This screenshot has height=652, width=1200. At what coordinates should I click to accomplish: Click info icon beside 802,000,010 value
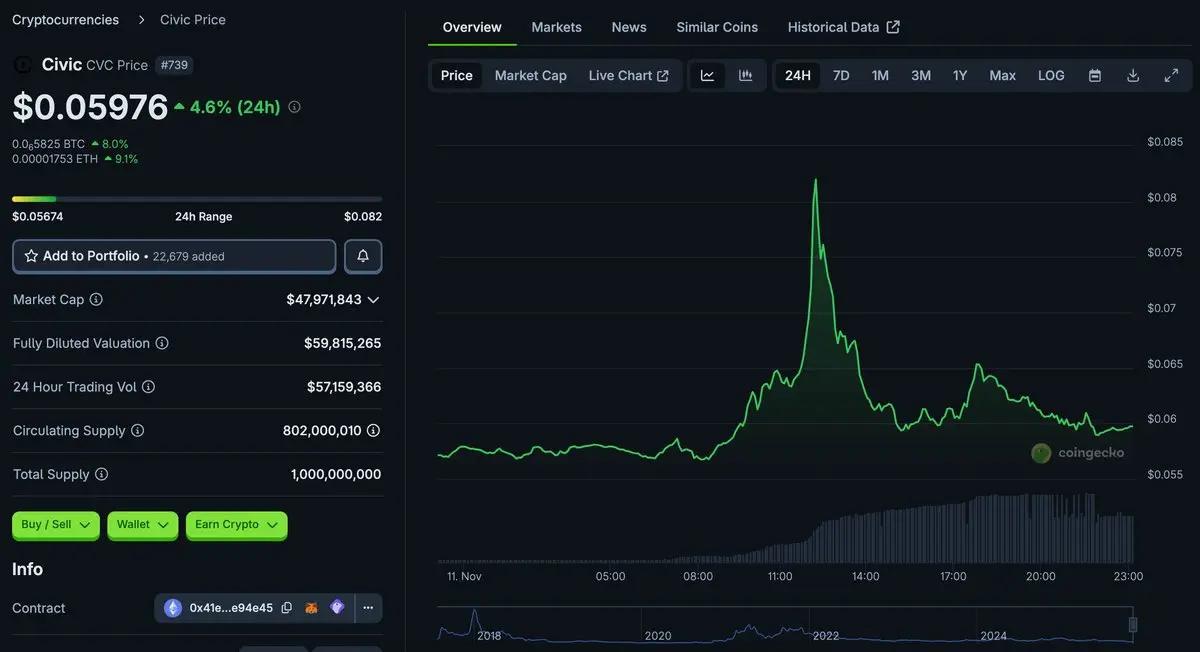(x=373, y=431)
